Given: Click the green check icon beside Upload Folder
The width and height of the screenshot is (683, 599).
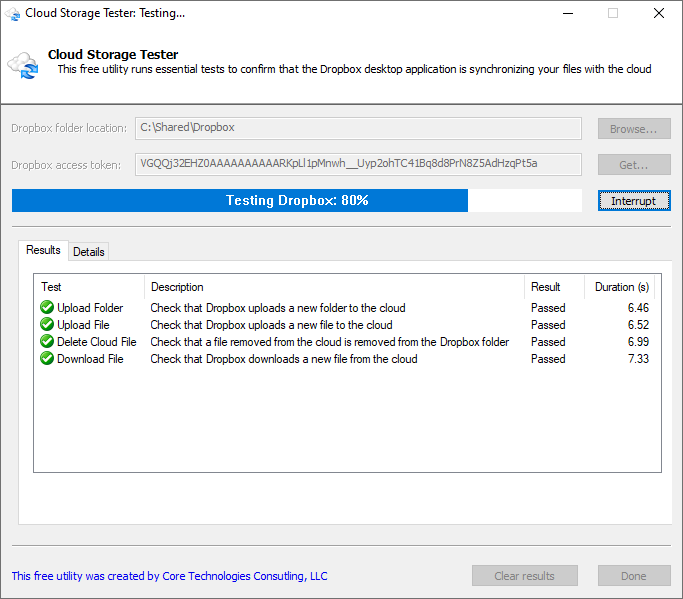Looking at the screenshot, I should (47, 308).
